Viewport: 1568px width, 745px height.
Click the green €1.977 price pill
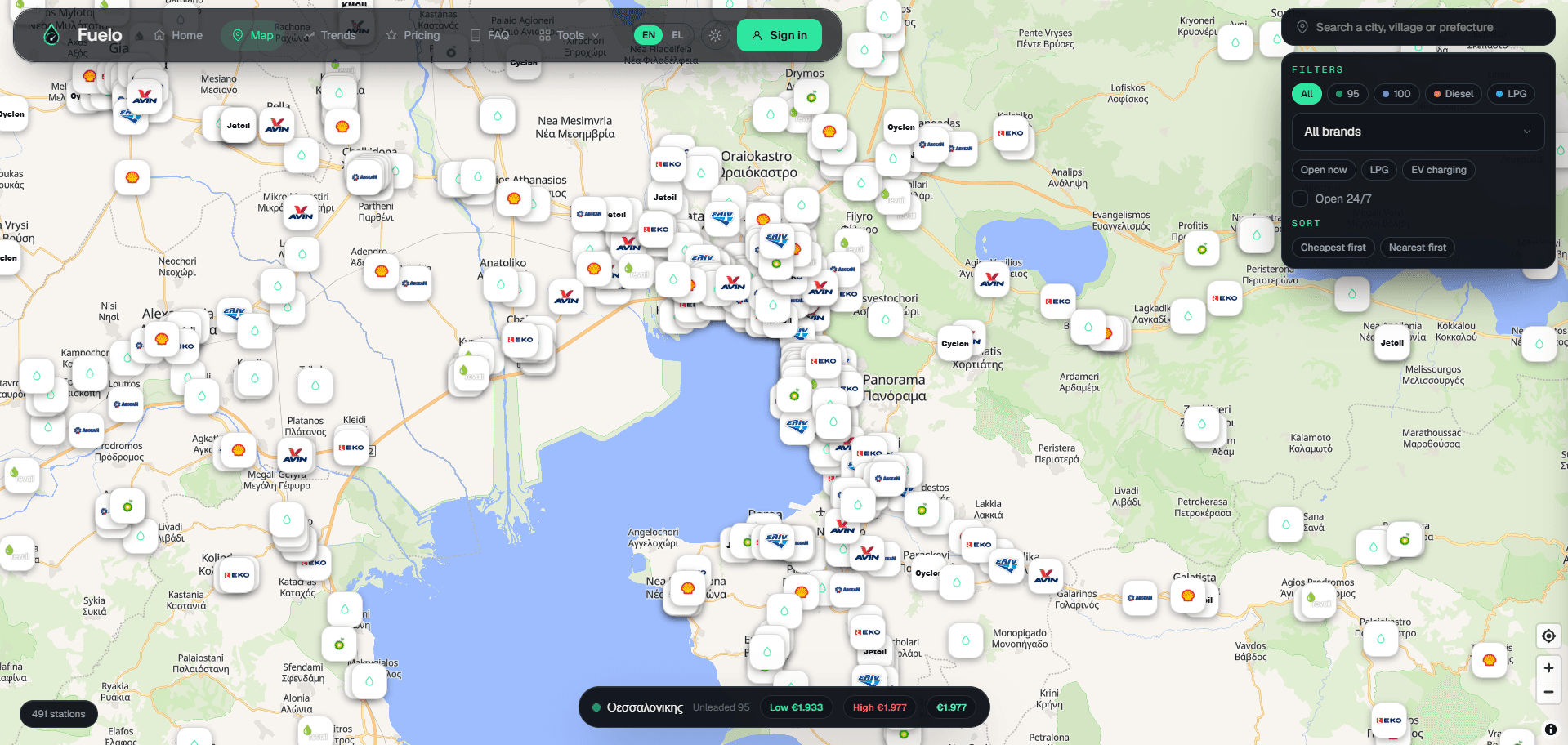pos(951,707)
